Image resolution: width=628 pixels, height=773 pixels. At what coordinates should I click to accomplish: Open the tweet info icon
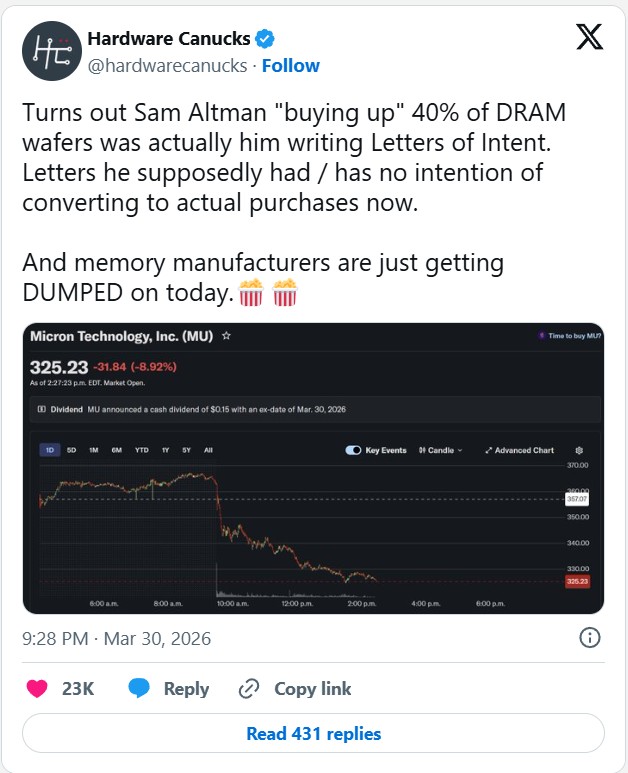(x=590, y=637)
